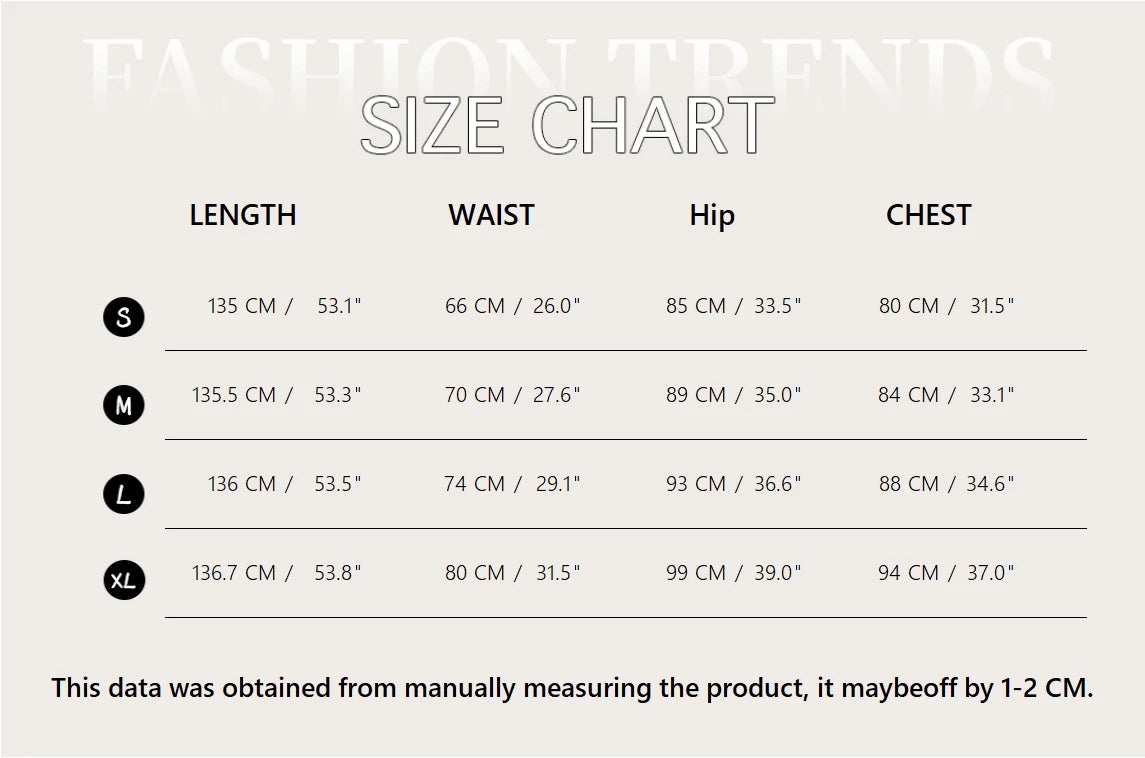The width and height of the screenshot is (1145, 758).
Task: Select the LENGTH column header
Action: [243, 215]
